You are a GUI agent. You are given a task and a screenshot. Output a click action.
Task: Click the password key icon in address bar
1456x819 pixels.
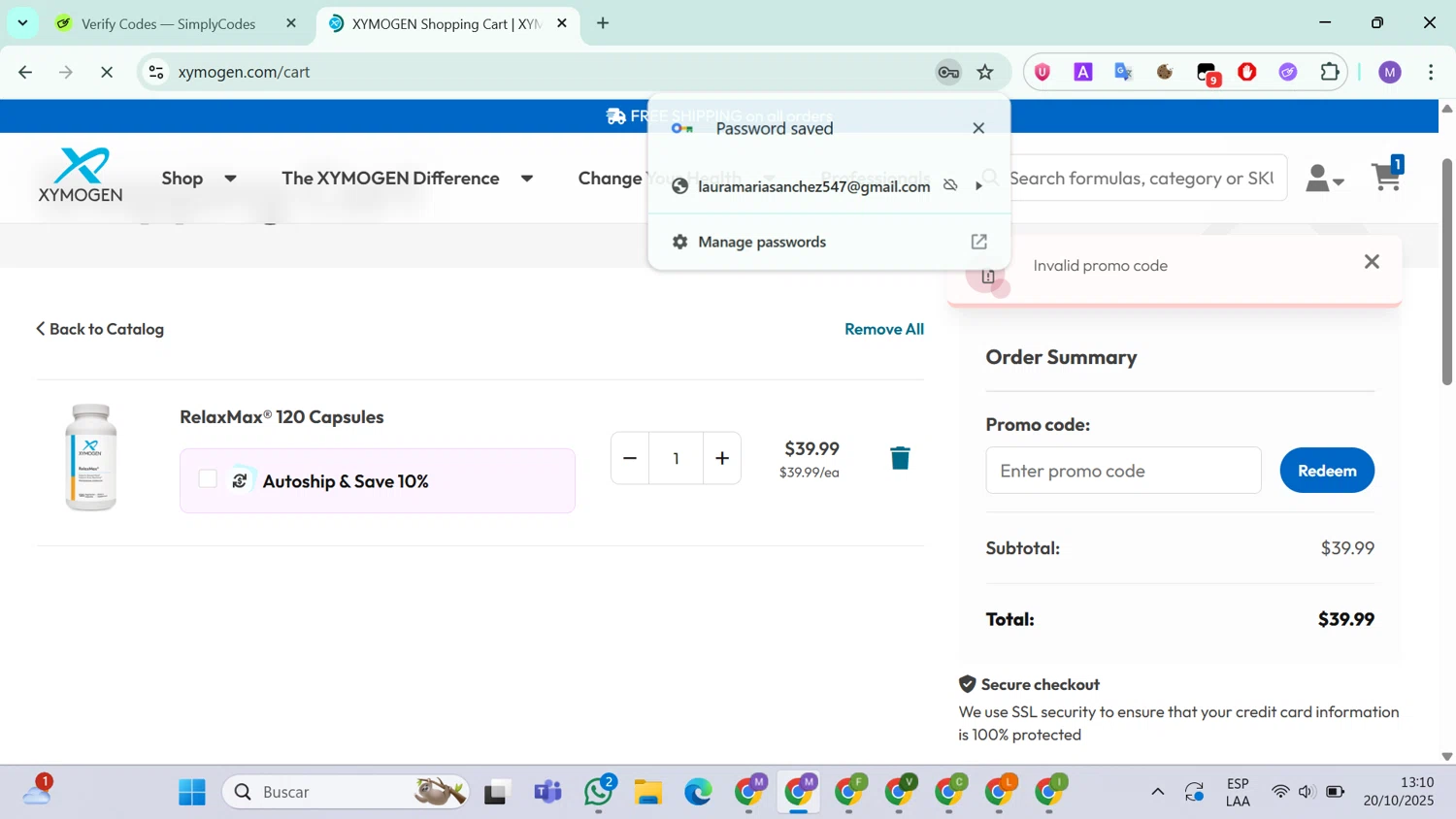[948, 72]
